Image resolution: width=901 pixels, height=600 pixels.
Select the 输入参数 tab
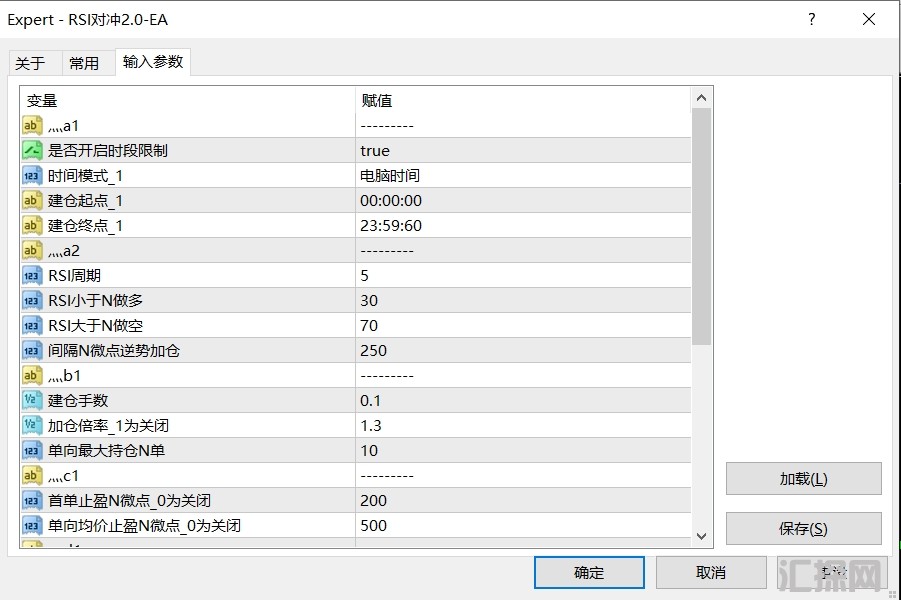[x=153, y=61]
